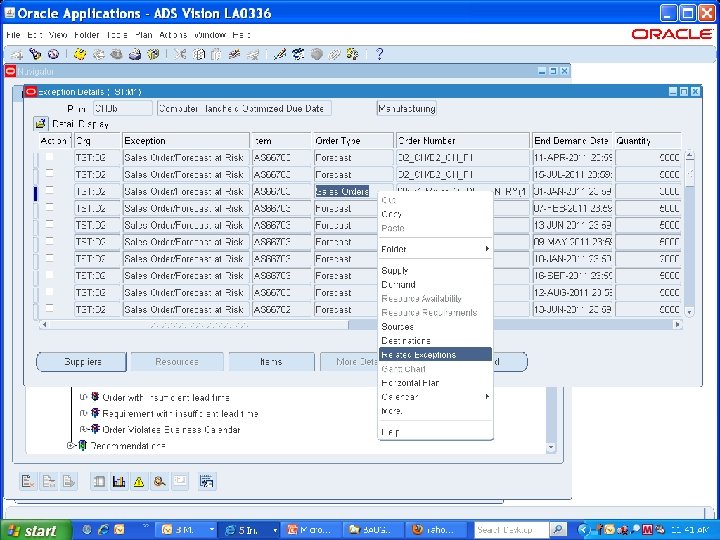Click the Firefox taskbar window button
Viewport: 720px width, 540px height.
coord(438,530)
